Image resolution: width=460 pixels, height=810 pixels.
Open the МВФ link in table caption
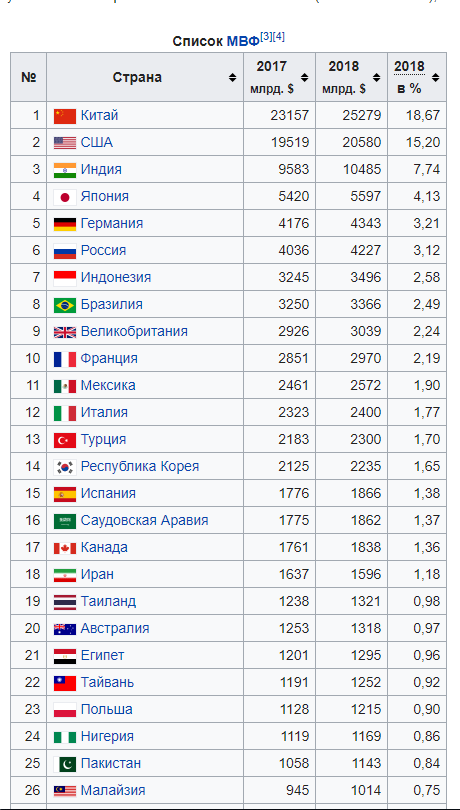coord(242,42)
